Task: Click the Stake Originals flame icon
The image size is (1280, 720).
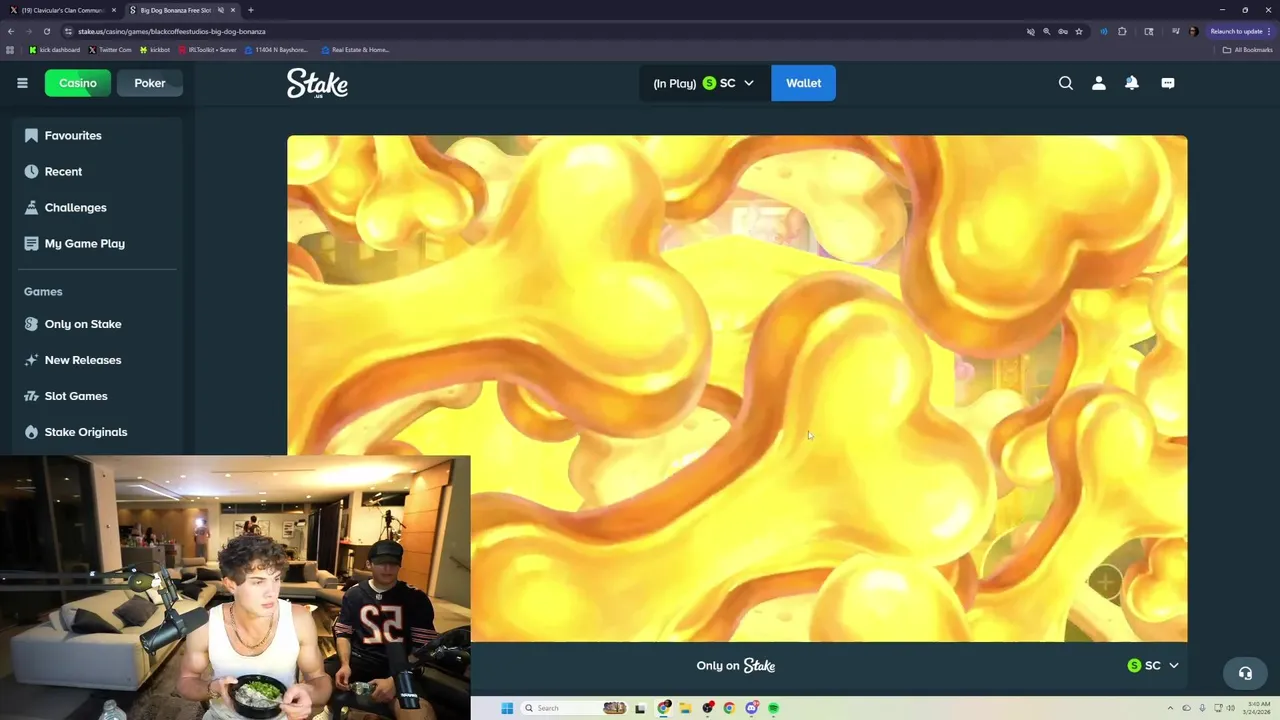Action: point(31,432)
